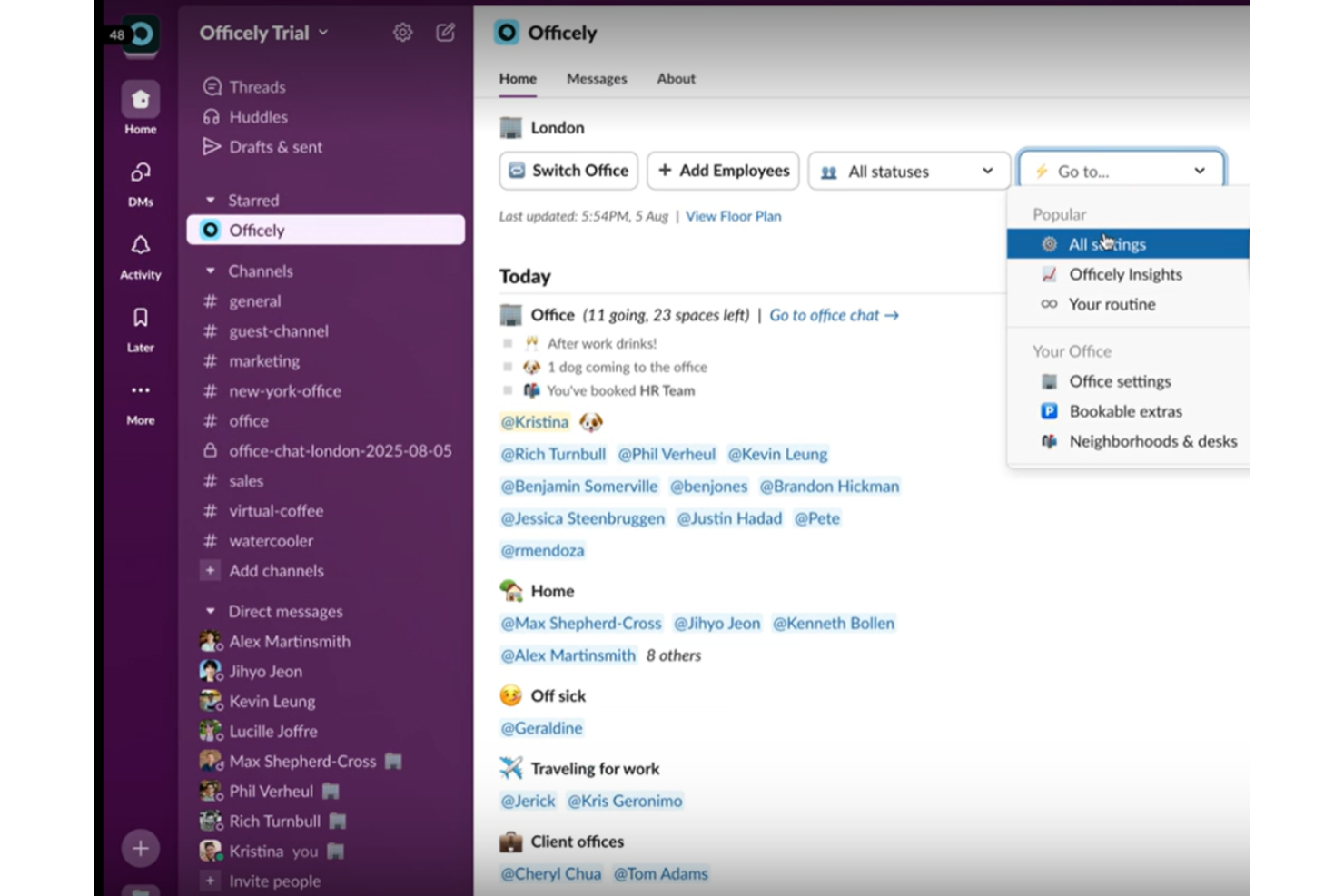The width and height of the screenshot is (1344, 896).
Task: Click the Switch Office button
Action: pos(568,171)
